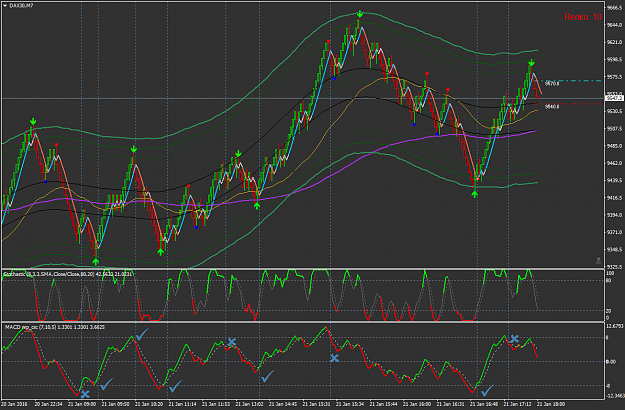Click 9439.5 on the price axis
625x410 pixels.
615,180
